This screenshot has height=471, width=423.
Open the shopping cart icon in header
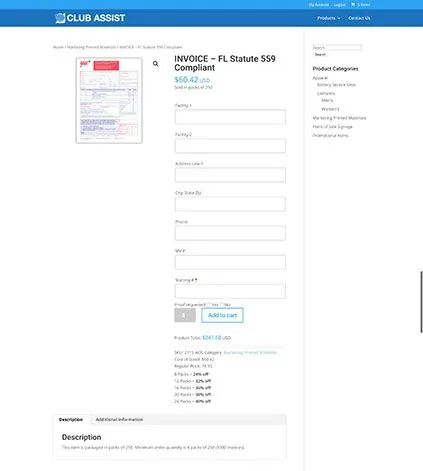coord(353,5)
